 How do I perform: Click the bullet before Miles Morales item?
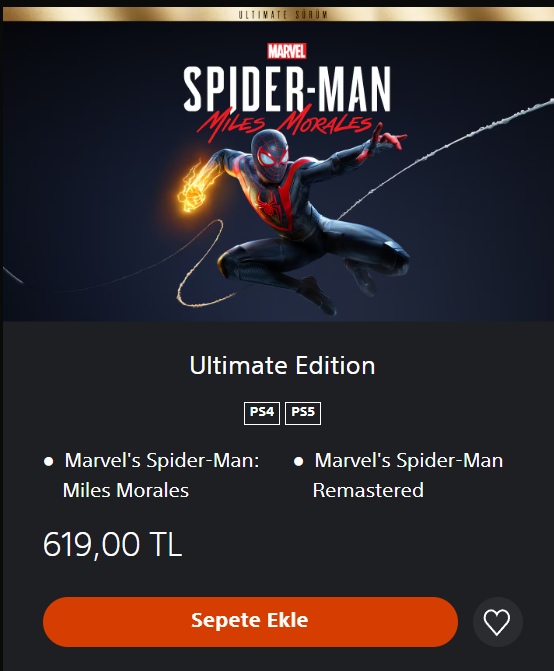(x=48, y=461)
